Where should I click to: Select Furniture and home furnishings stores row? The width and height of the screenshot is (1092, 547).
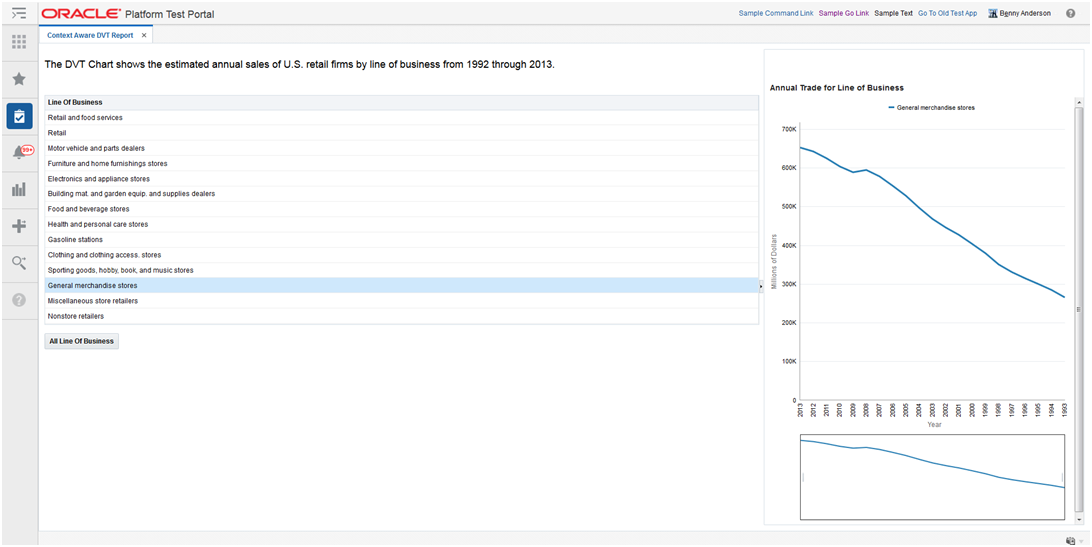[x=401, y=164]
